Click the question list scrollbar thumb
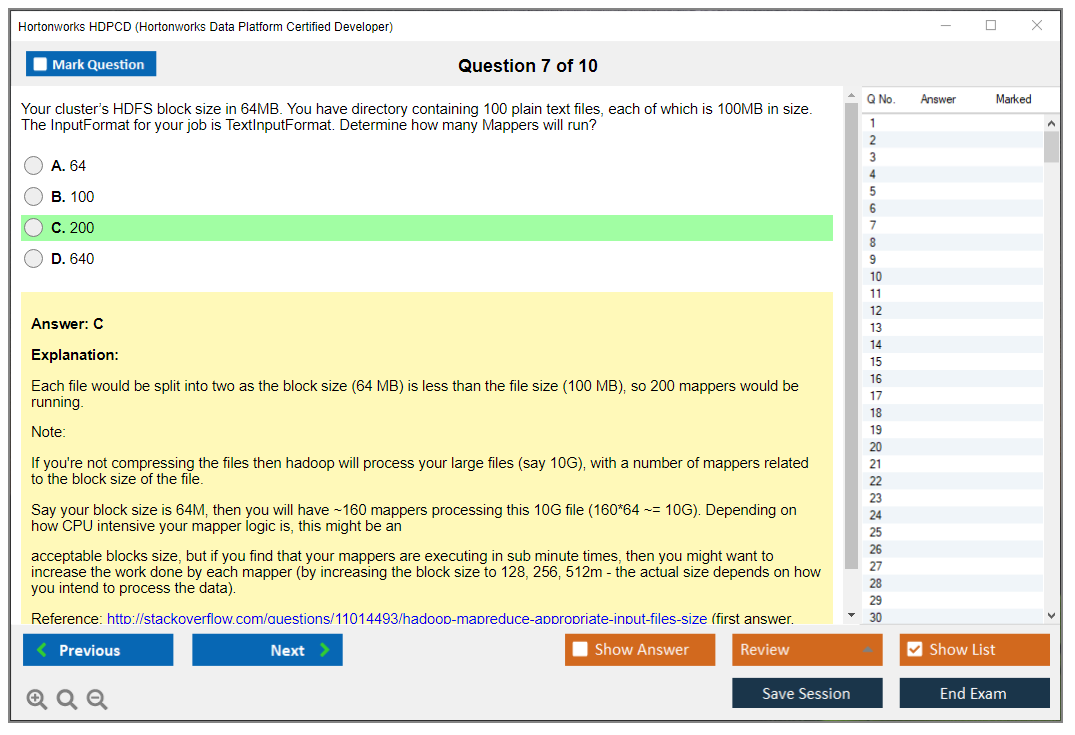Image resolution: width=1075 pixels, height=735 pixels. click(1051, 146)
